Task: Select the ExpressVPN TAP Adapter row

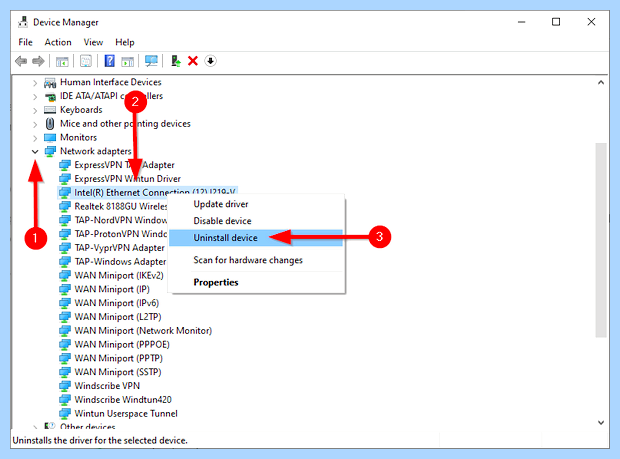Action: 117,165
